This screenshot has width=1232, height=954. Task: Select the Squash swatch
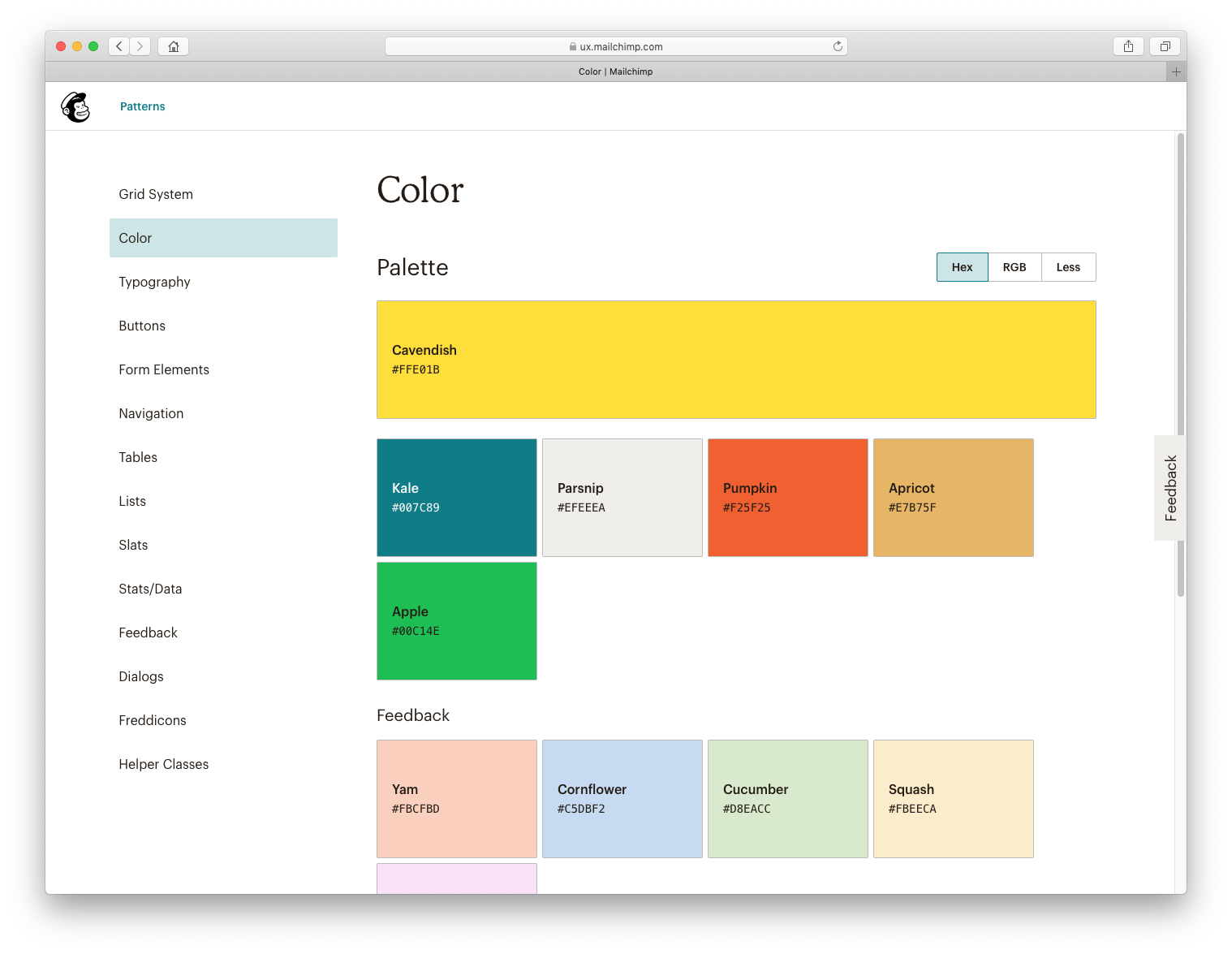954,799
